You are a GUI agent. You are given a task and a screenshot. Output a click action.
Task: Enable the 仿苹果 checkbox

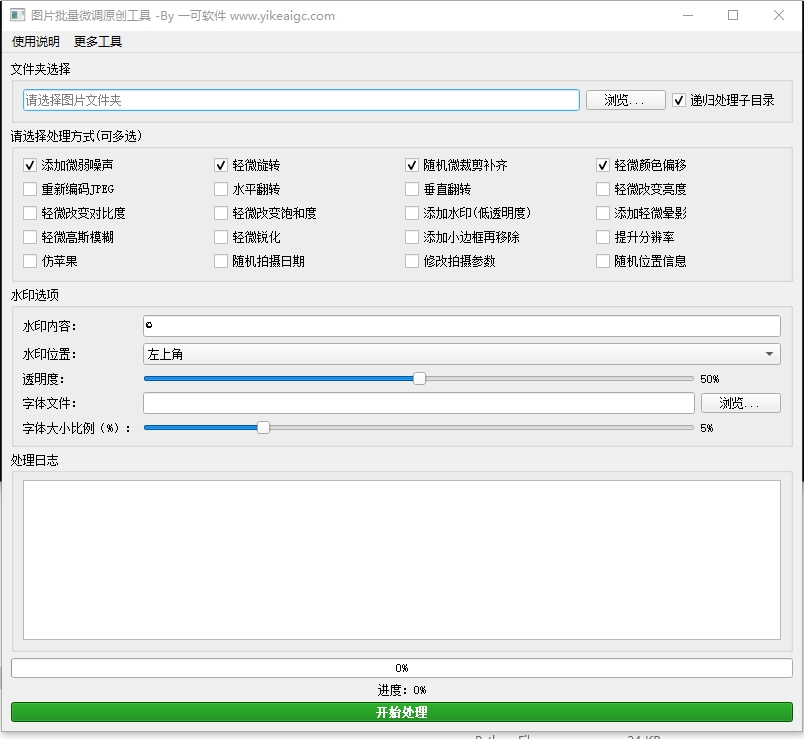(30, 261)
